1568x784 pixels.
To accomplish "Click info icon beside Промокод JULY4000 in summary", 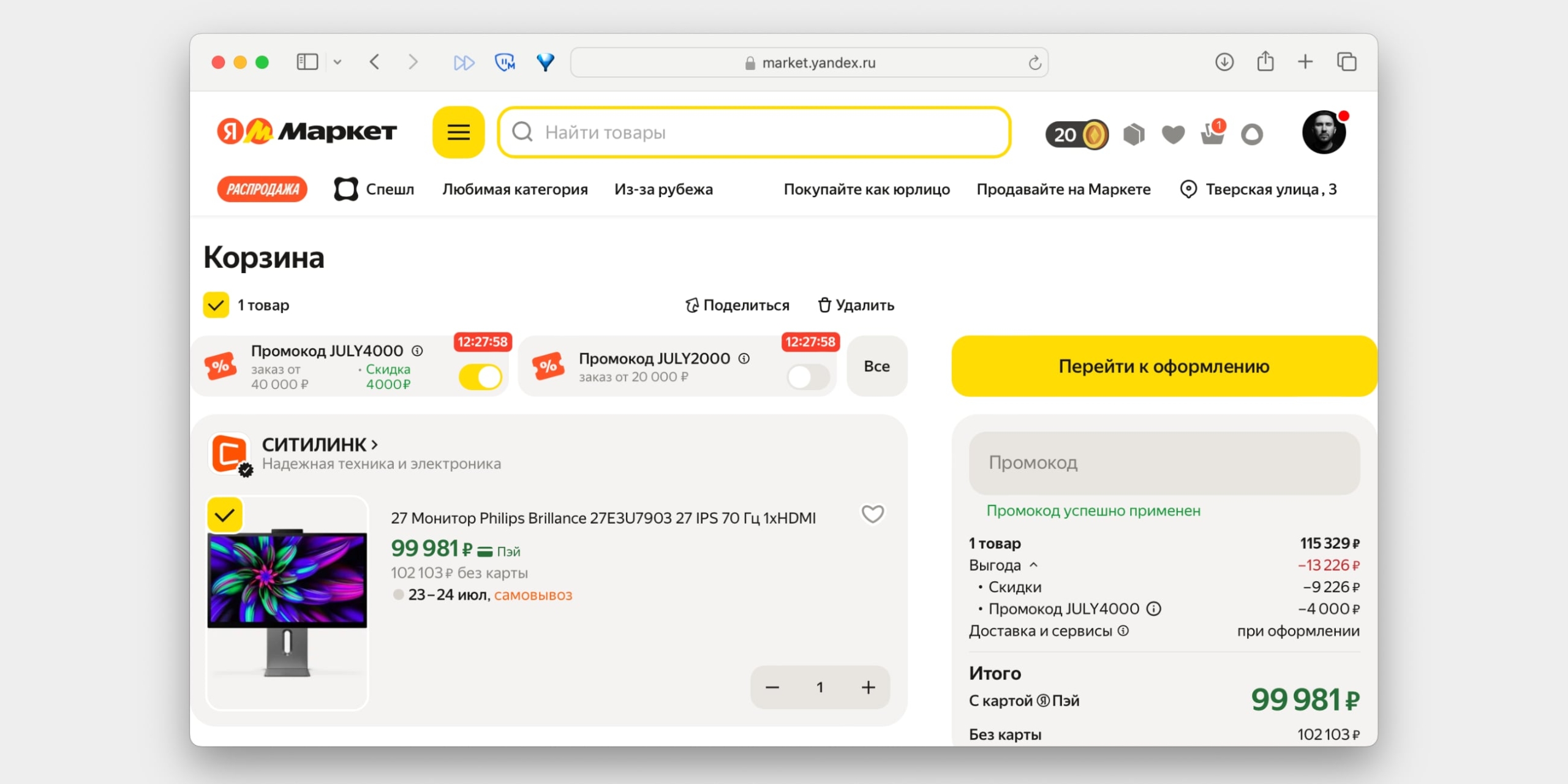I will 1154,609.
